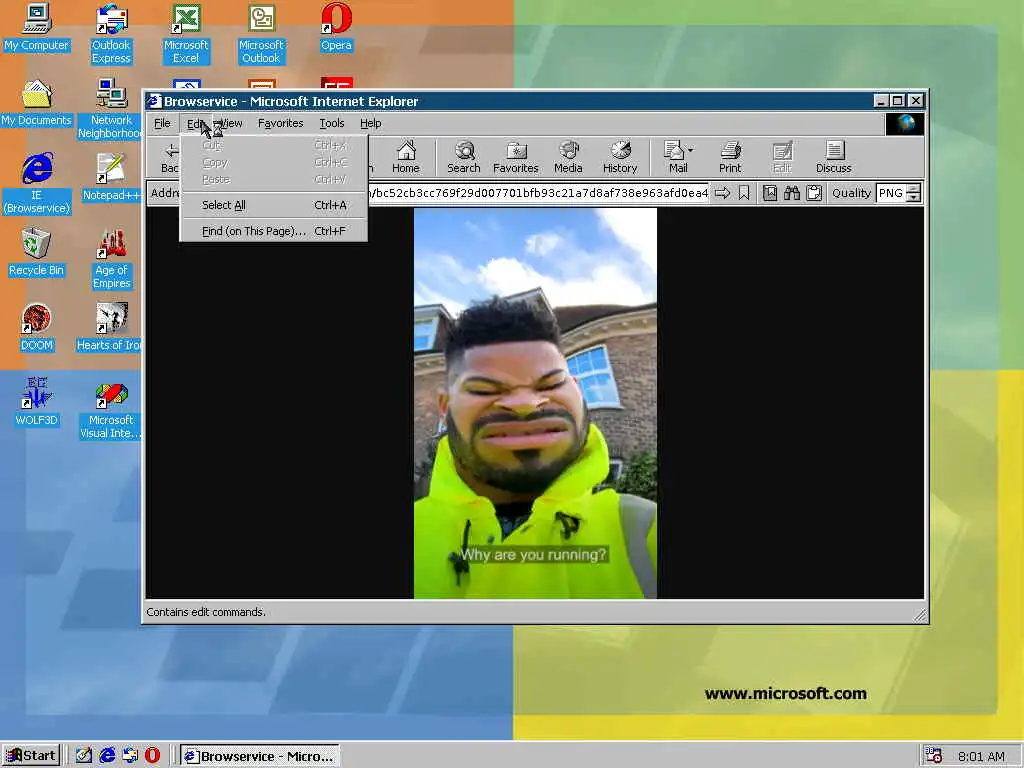Click Outlook Express quick launch icon
Viewport: 1024px width, 768px height.
pos(130,756)
